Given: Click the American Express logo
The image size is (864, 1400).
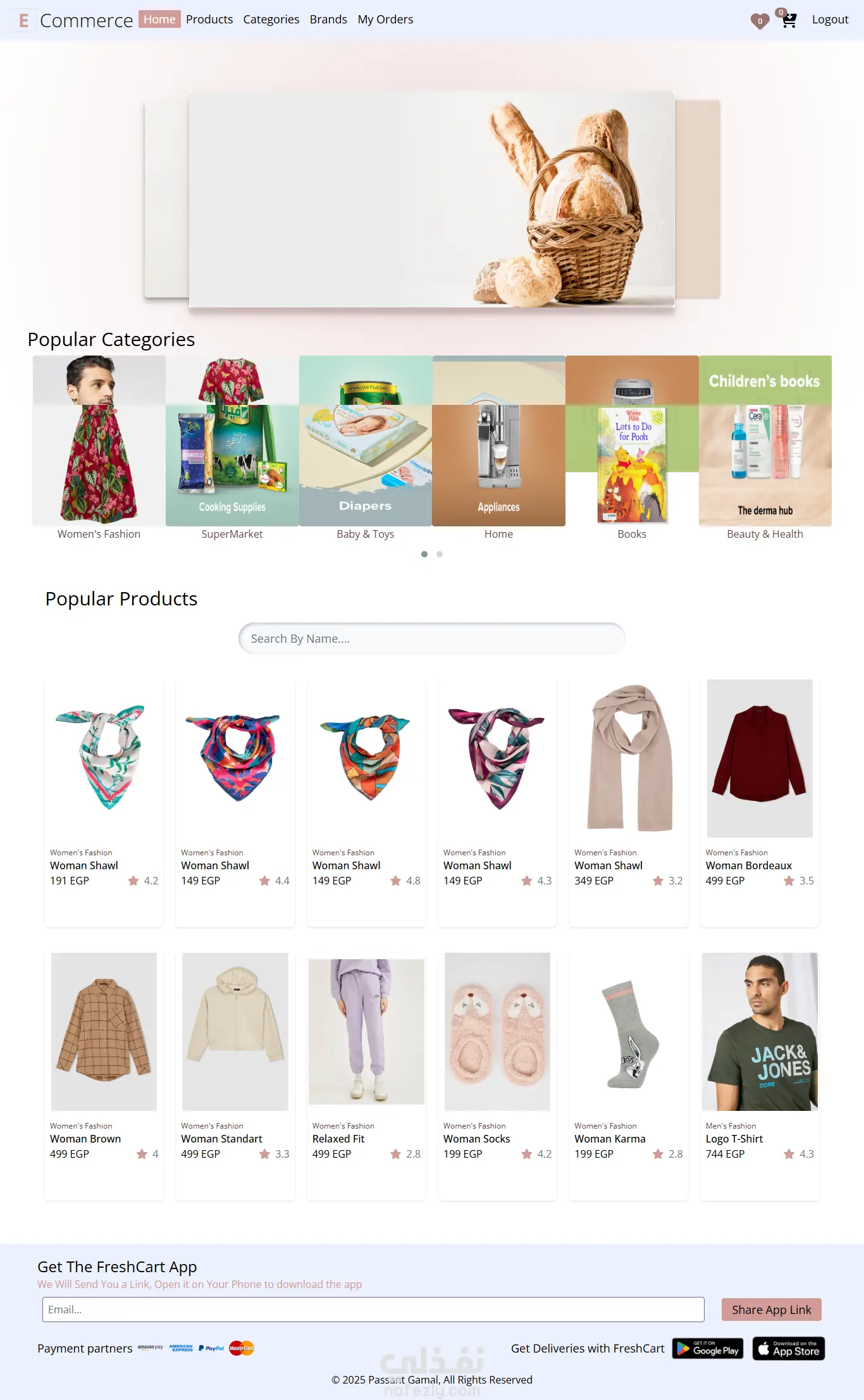Looking at the screenshot, I should [181, 1348].
